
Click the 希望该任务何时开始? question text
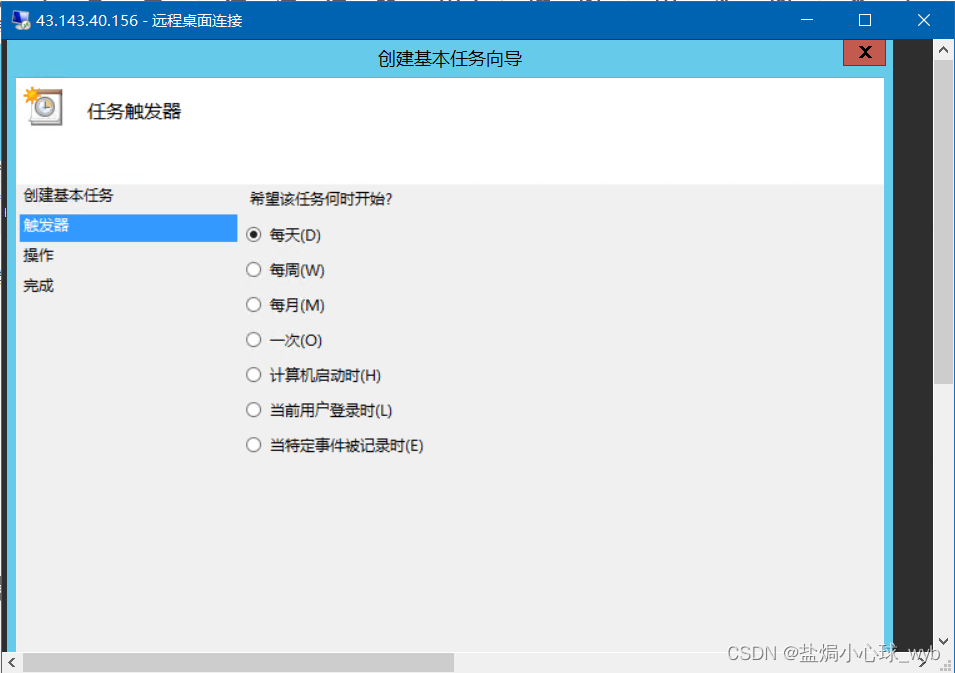coord(321,199)
